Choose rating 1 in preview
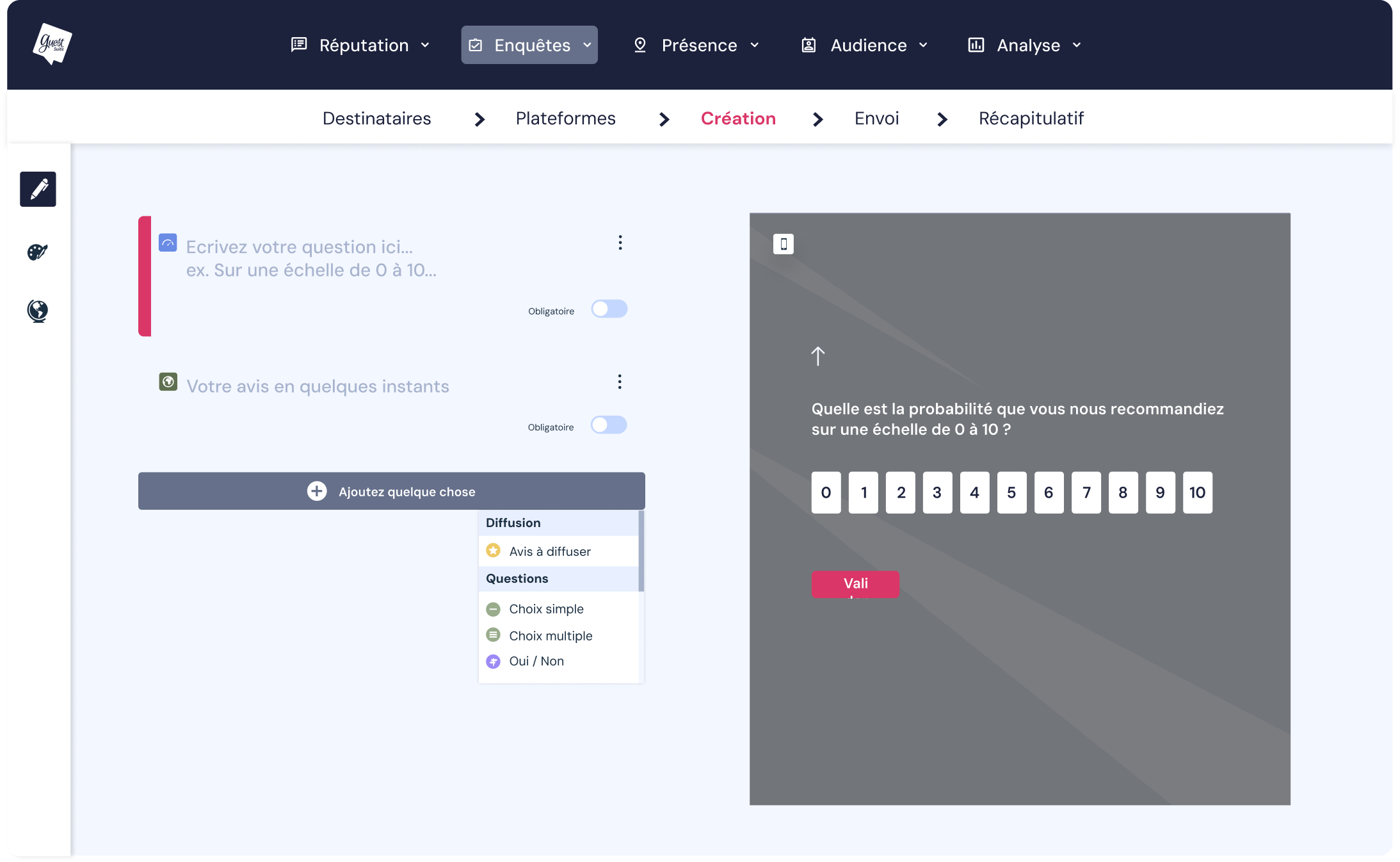 click(864, 492)
